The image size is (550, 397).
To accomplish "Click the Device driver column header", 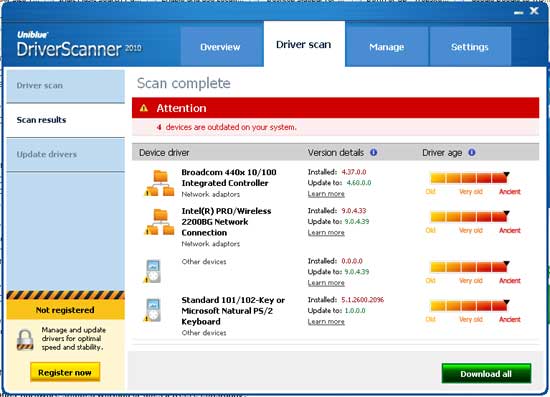I will point(164,153).
